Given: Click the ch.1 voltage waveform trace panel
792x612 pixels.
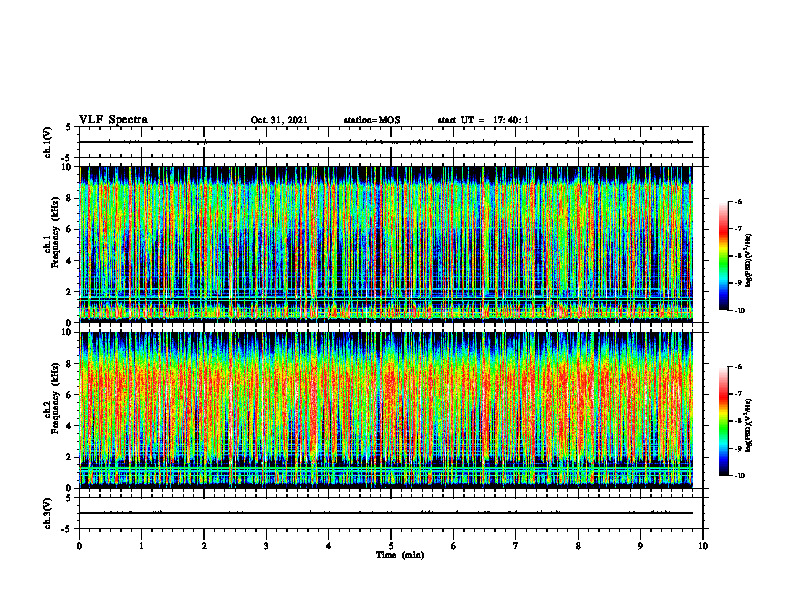Looking at the screenshot, I should click(x=391, y=142).
